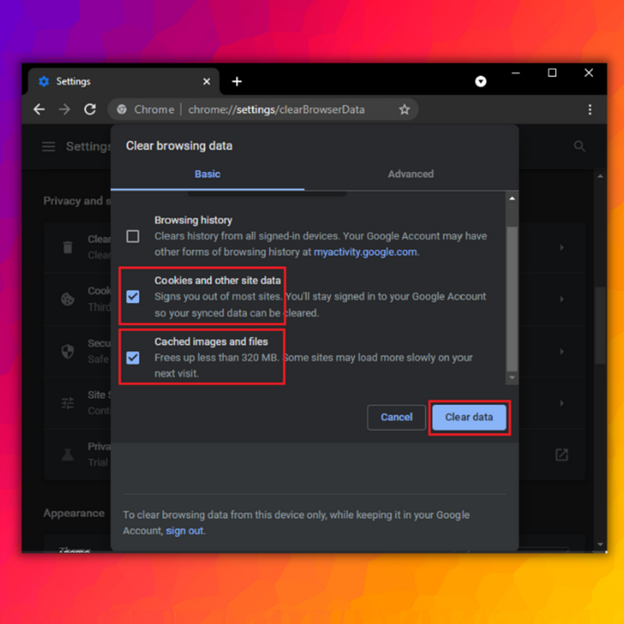Click the settings page scroll down arrow
Screen dimensions: 624x624
click(600, 544)
